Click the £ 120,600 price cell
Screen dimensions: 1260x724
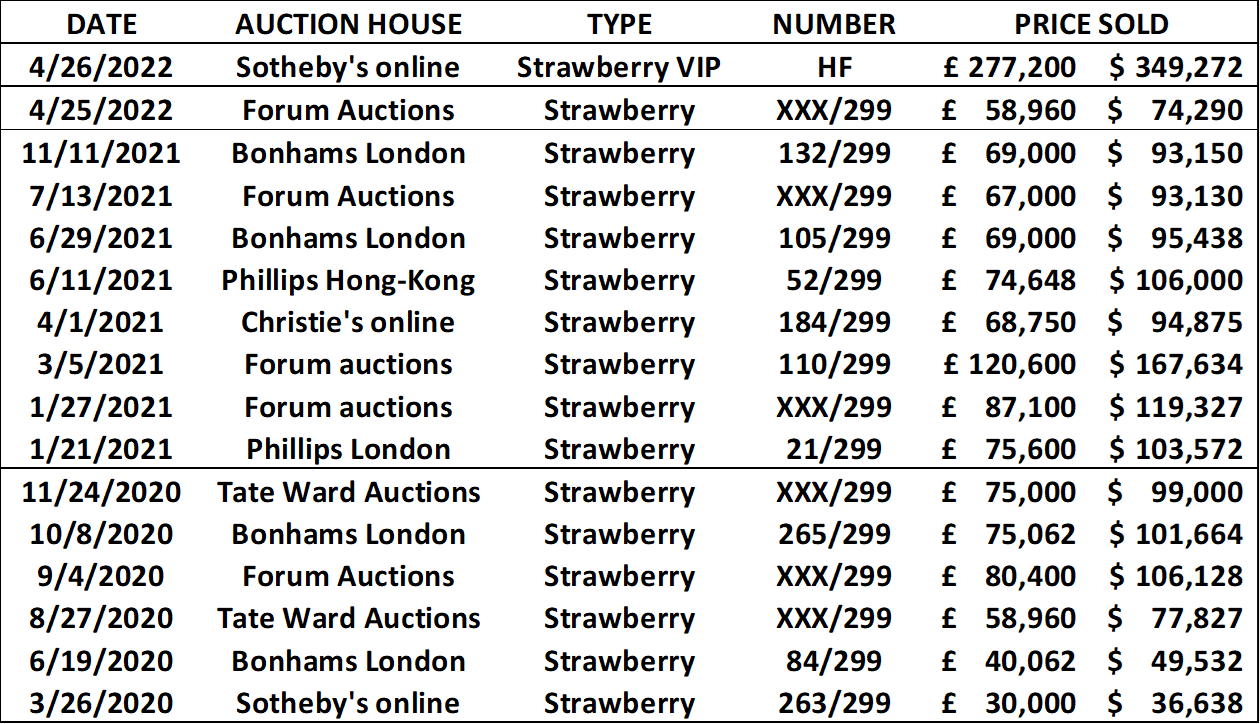click(1010, 365)
